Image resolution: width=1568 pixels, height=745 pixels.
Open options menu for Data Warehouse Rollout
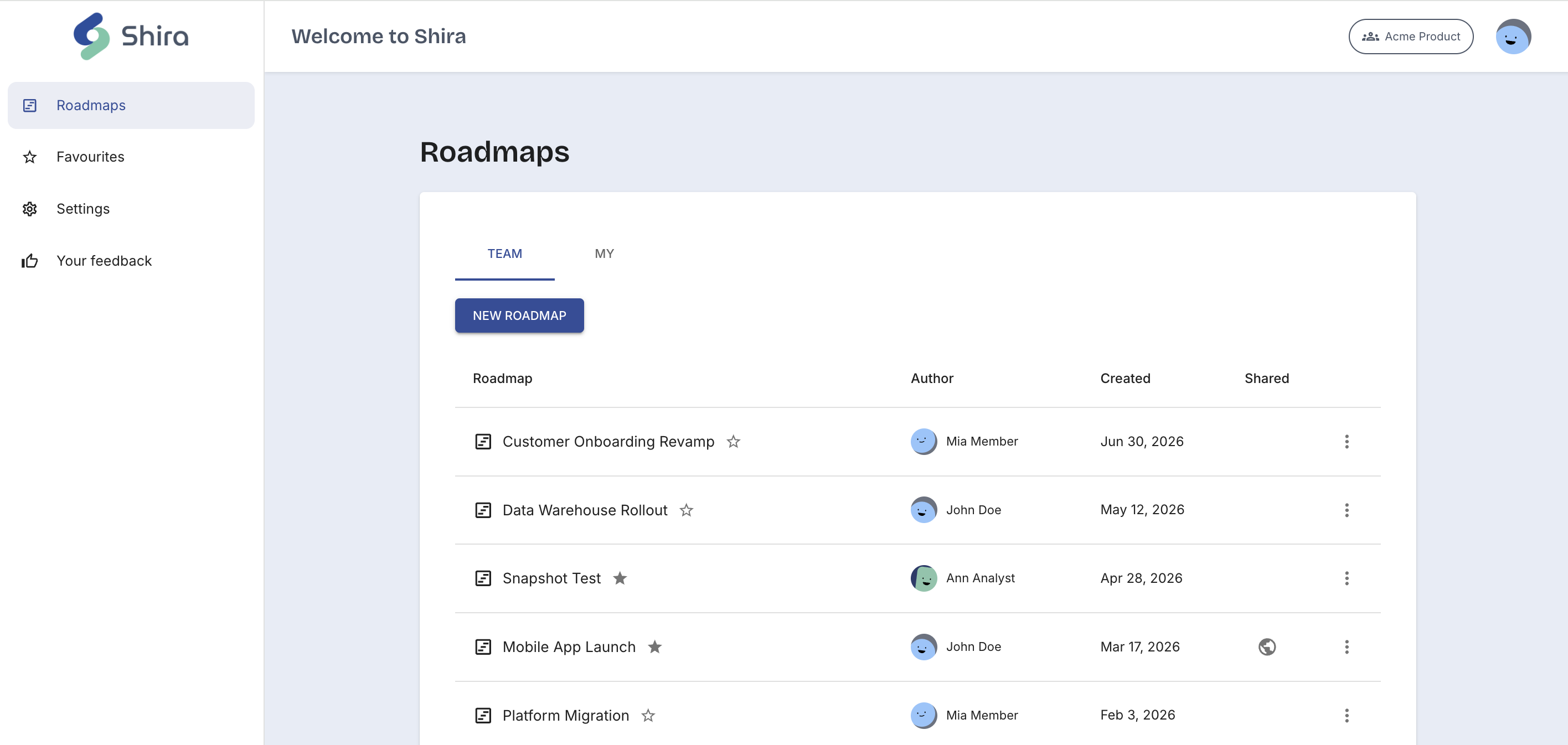tap(1347, 510)
